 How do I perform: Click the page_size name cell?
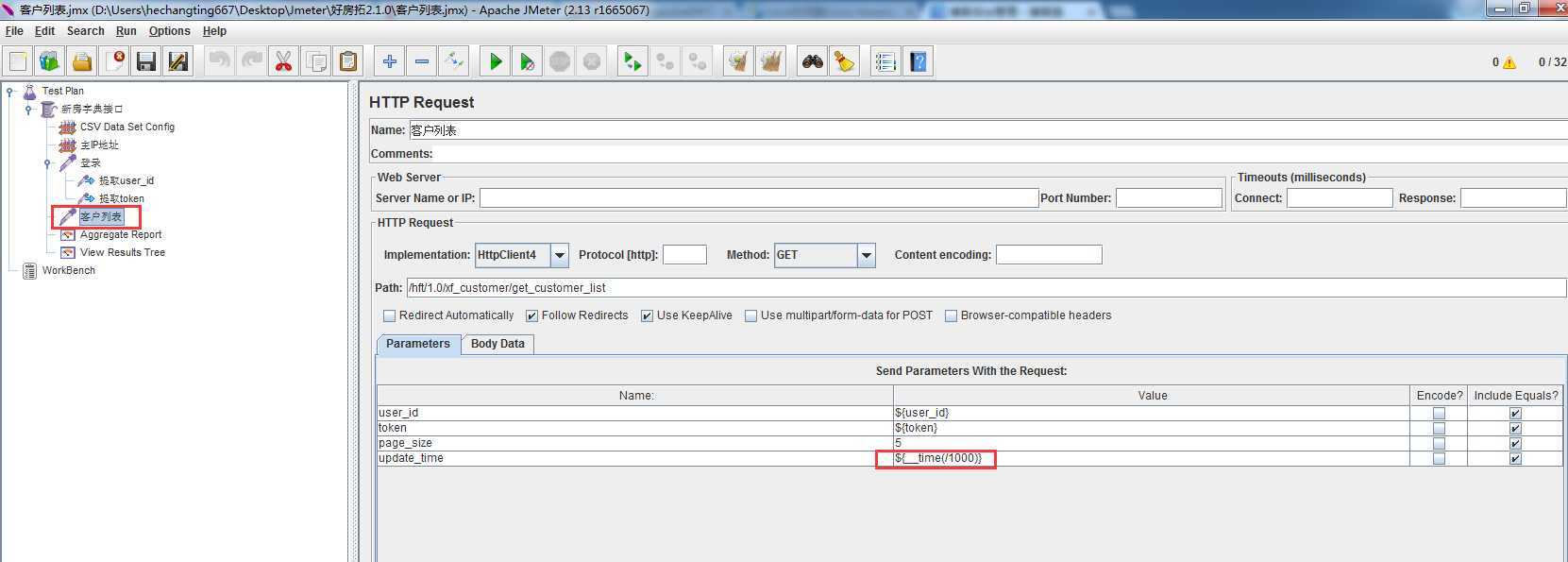[635, 443]
